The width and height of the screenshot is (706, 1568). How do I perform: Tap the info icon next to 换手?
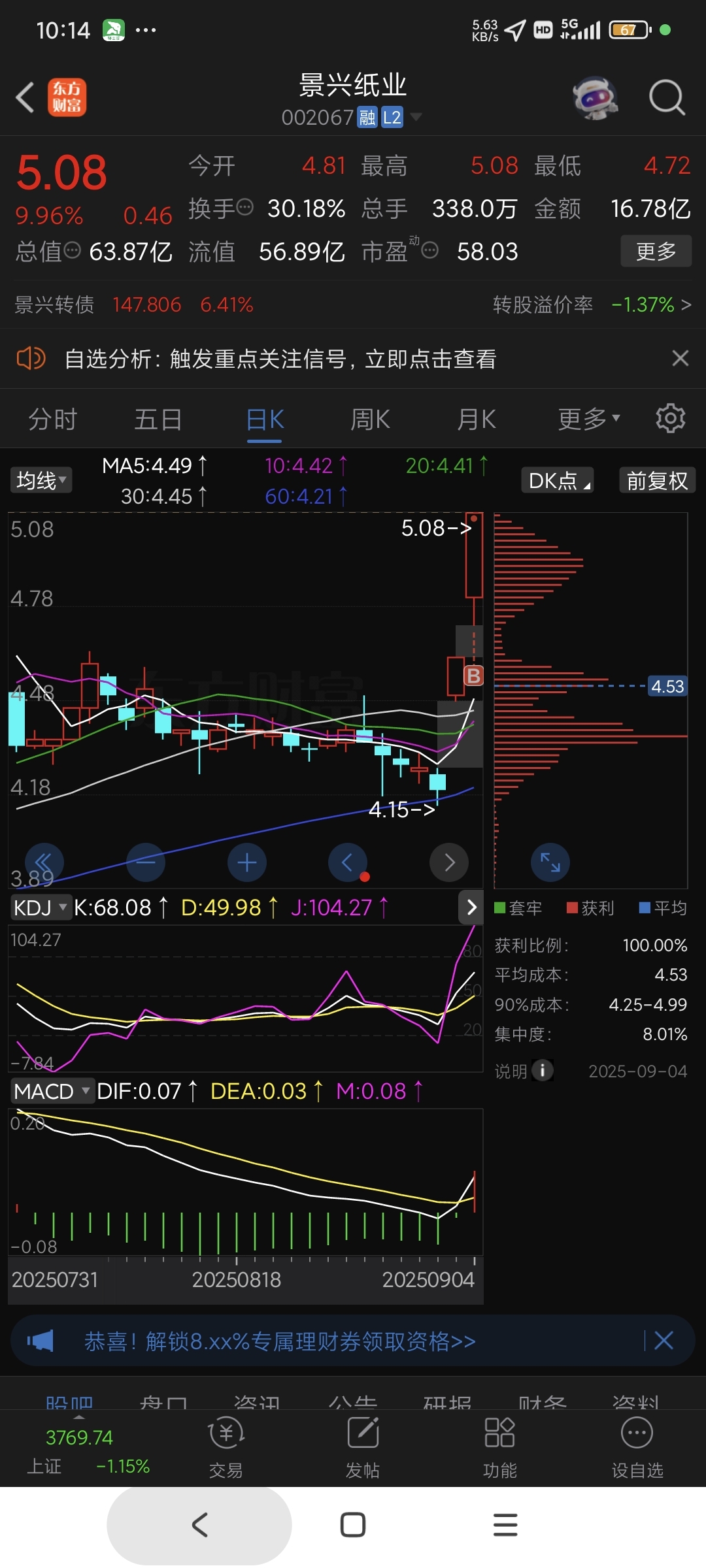[244, 208]
